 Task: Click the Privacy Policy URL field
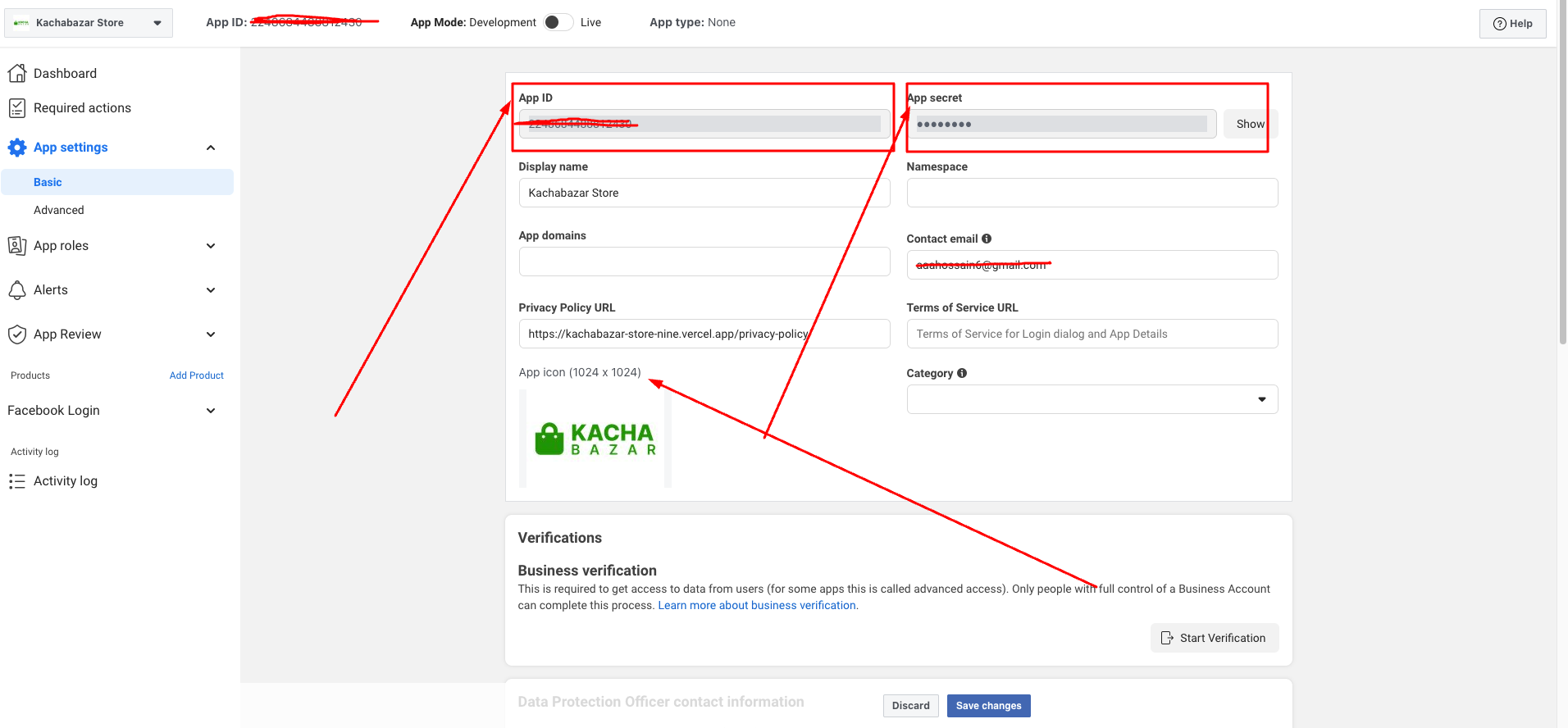tap(704, 334)
